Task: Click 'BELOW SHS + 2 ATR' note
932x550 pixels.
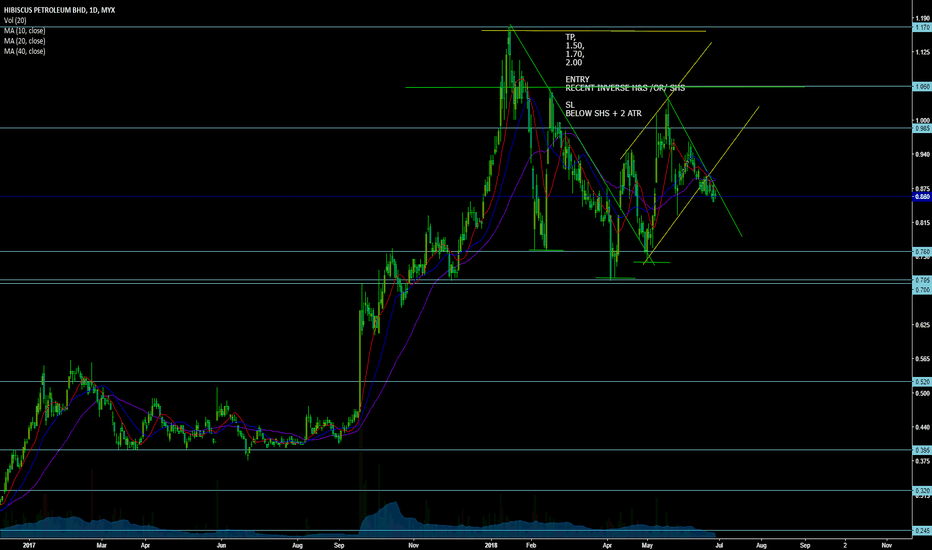Action: coord(603,113)
